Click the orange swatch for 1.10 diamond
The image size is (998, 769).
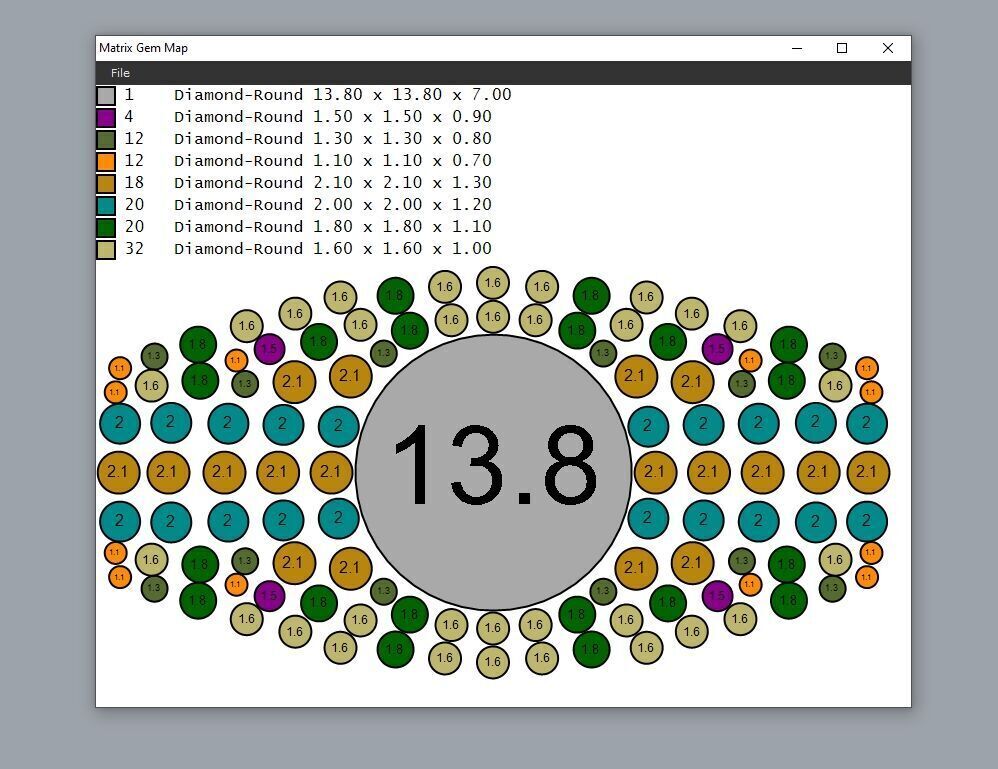pos(106,161)
